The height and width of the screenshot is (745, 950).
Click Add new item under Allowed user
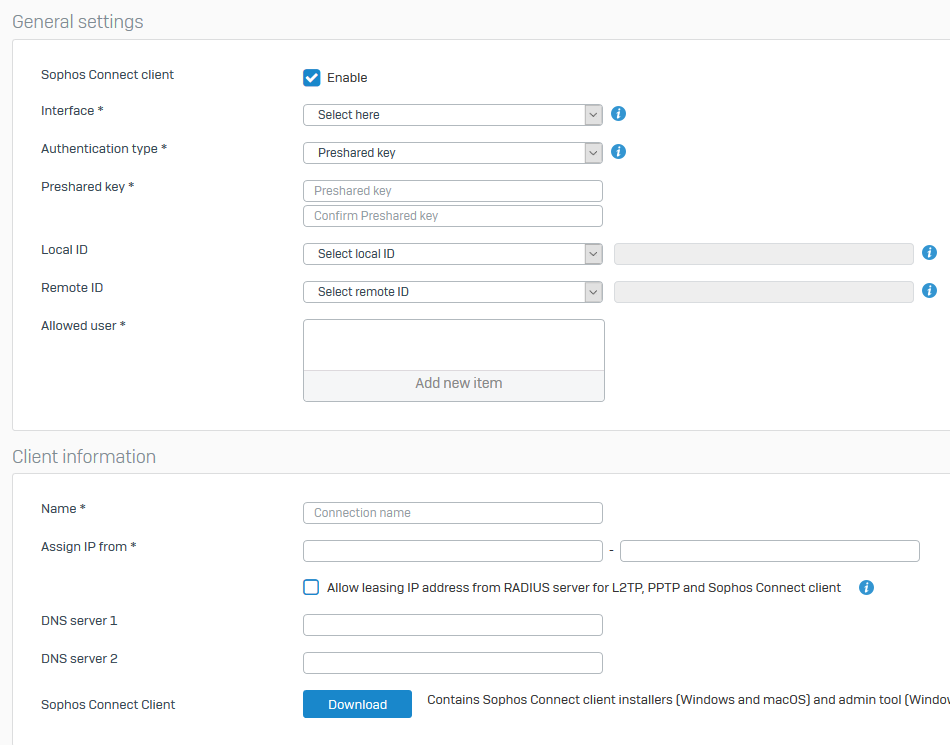tap(454, 385)
